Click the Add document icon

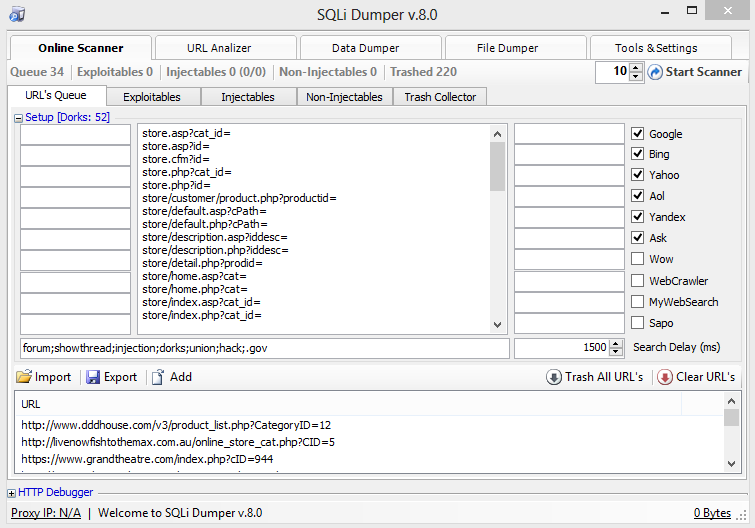click(x=158, y=377)
